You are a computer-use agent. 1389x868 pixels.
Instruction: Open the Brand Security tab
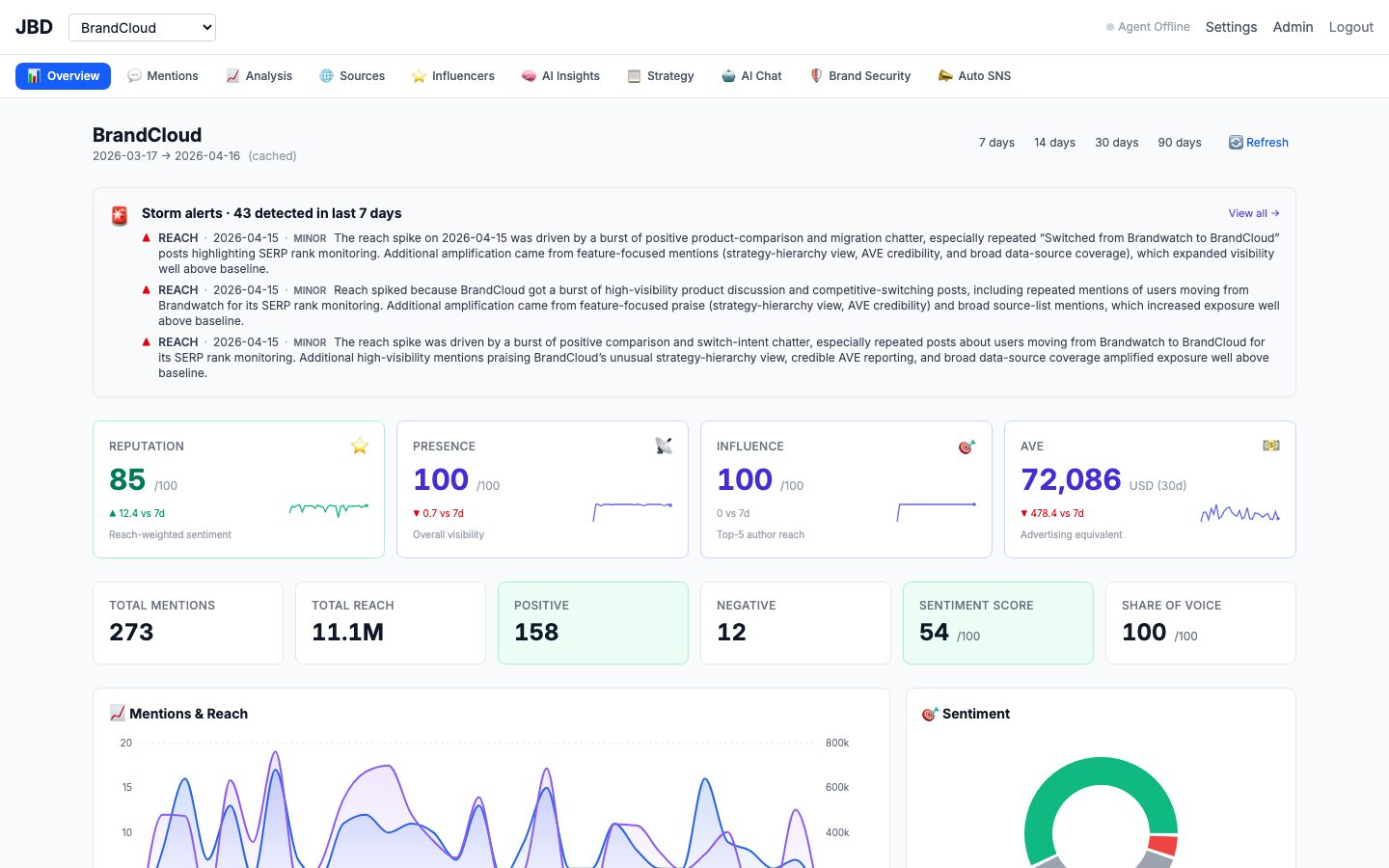(859, 76)
